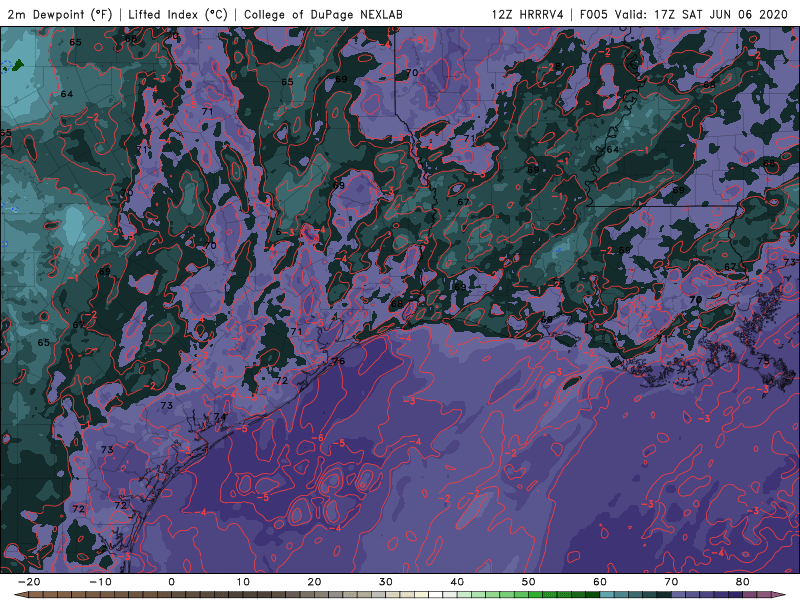Viewport: 800px width, 600px height.
Task: Click the 10 tick label on the color scale
Action: [x=243, y=582]
